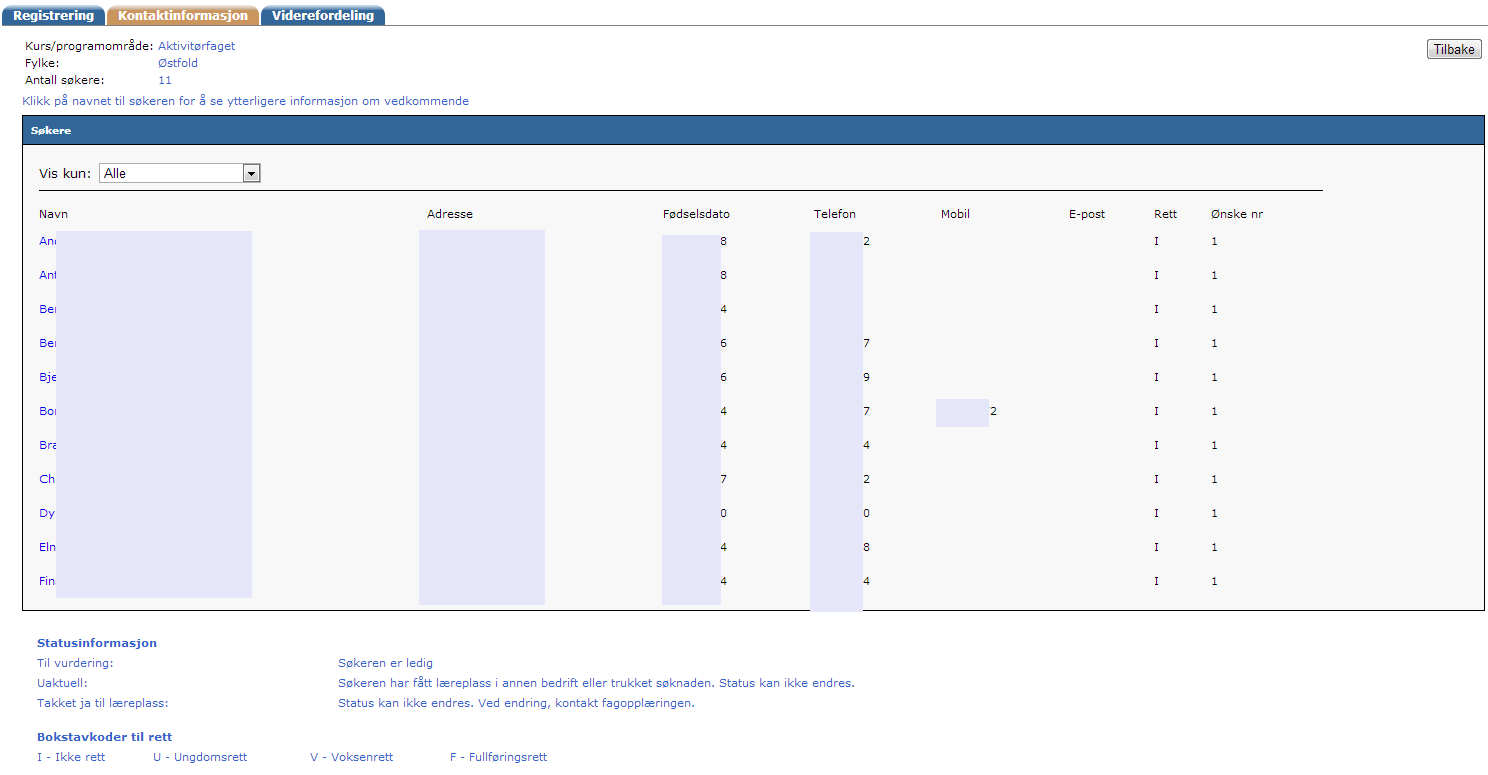
Task: Click the 'Takket ja til læreplass:' label
Action: coord(102,703)
